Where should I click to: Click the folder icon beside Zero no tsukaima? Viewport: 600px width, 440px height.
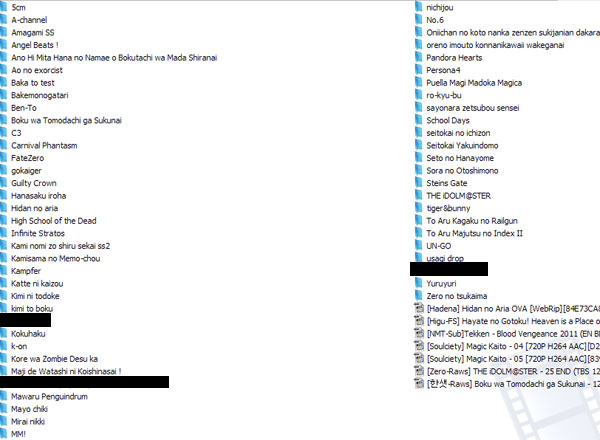pos(419,296)
